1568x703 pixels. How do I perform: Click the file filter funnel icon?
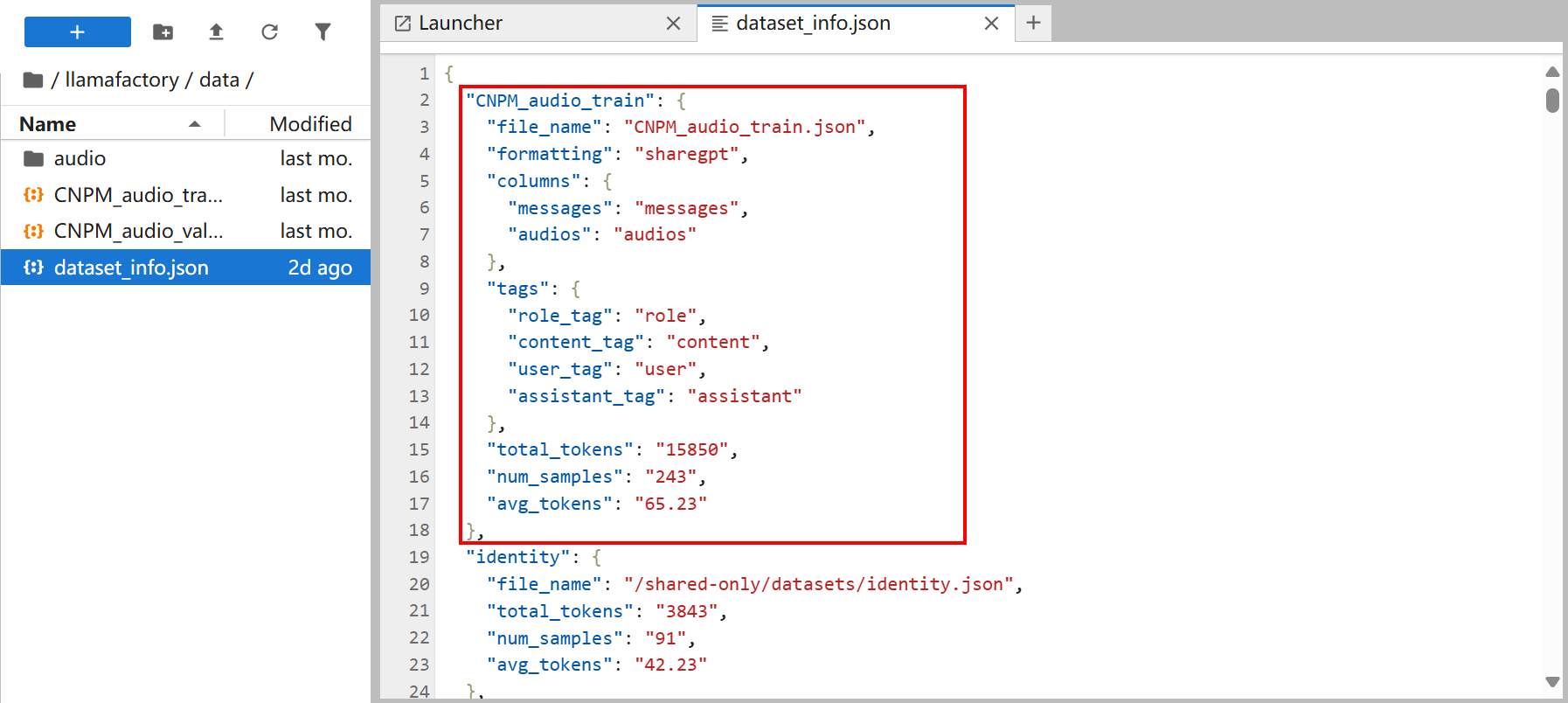pyautogui.click(x=323, y=32)
